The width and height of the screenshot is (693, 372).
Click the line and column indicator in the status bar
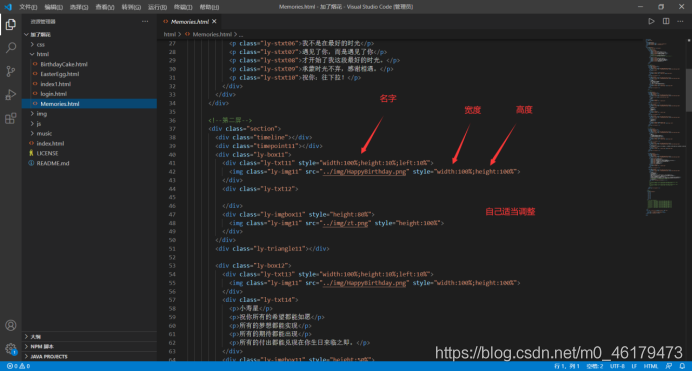(x=567, y=366)
